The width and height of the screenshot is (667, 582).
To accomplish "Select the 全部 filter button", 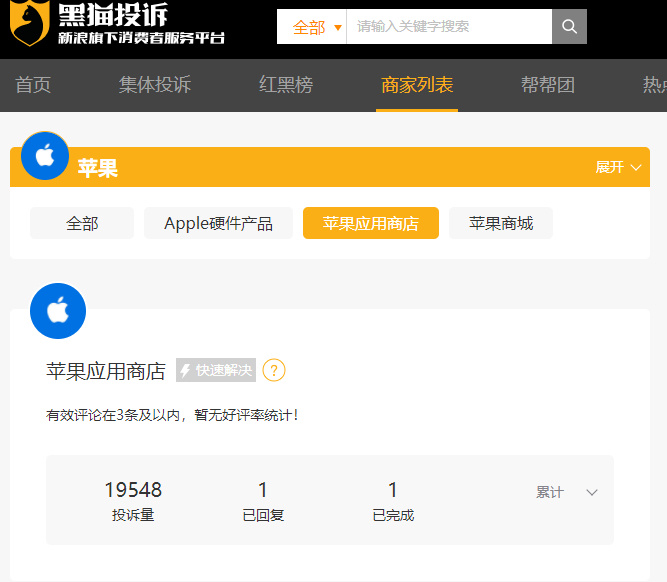I will pos(82,223).
